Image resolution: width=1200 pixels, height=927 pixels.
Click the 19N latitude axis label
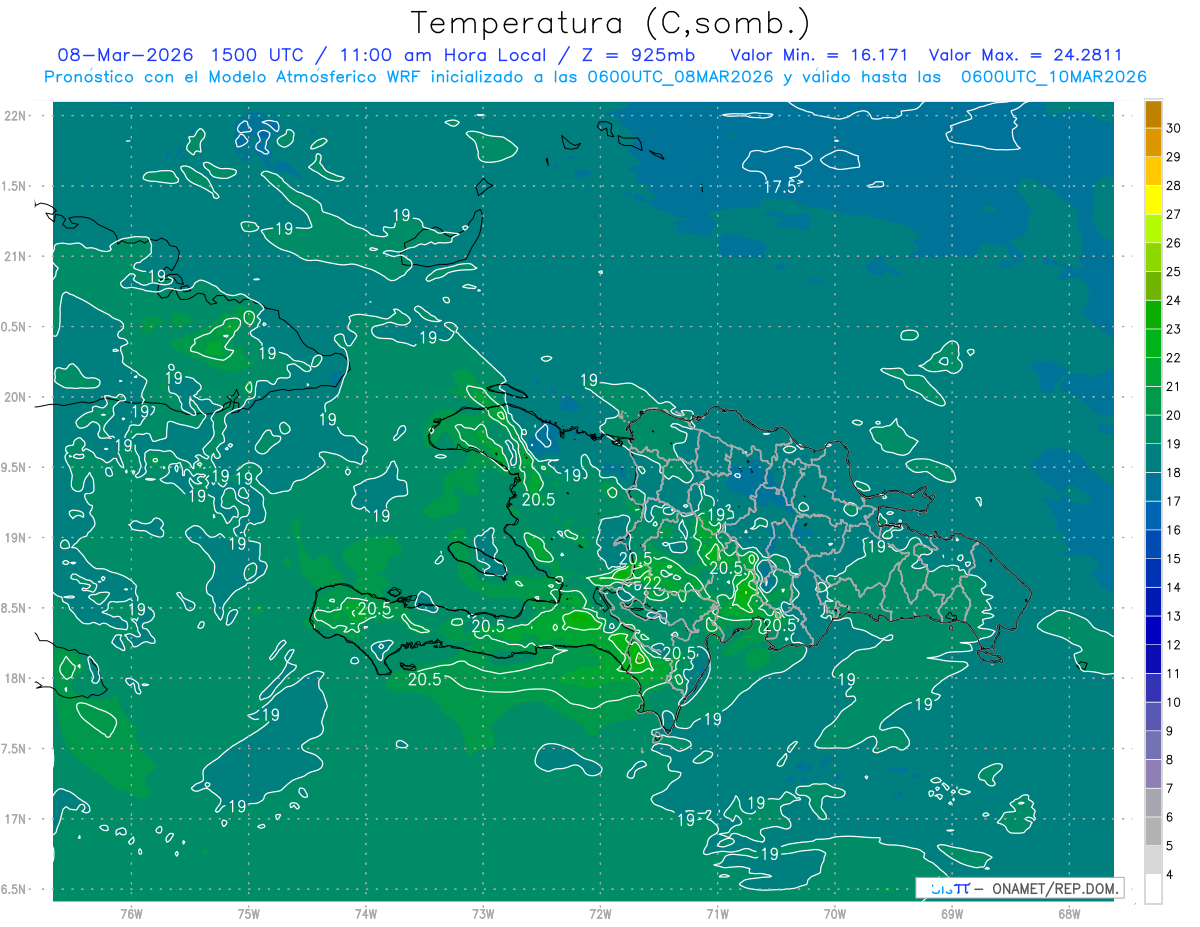click(15, 537)
